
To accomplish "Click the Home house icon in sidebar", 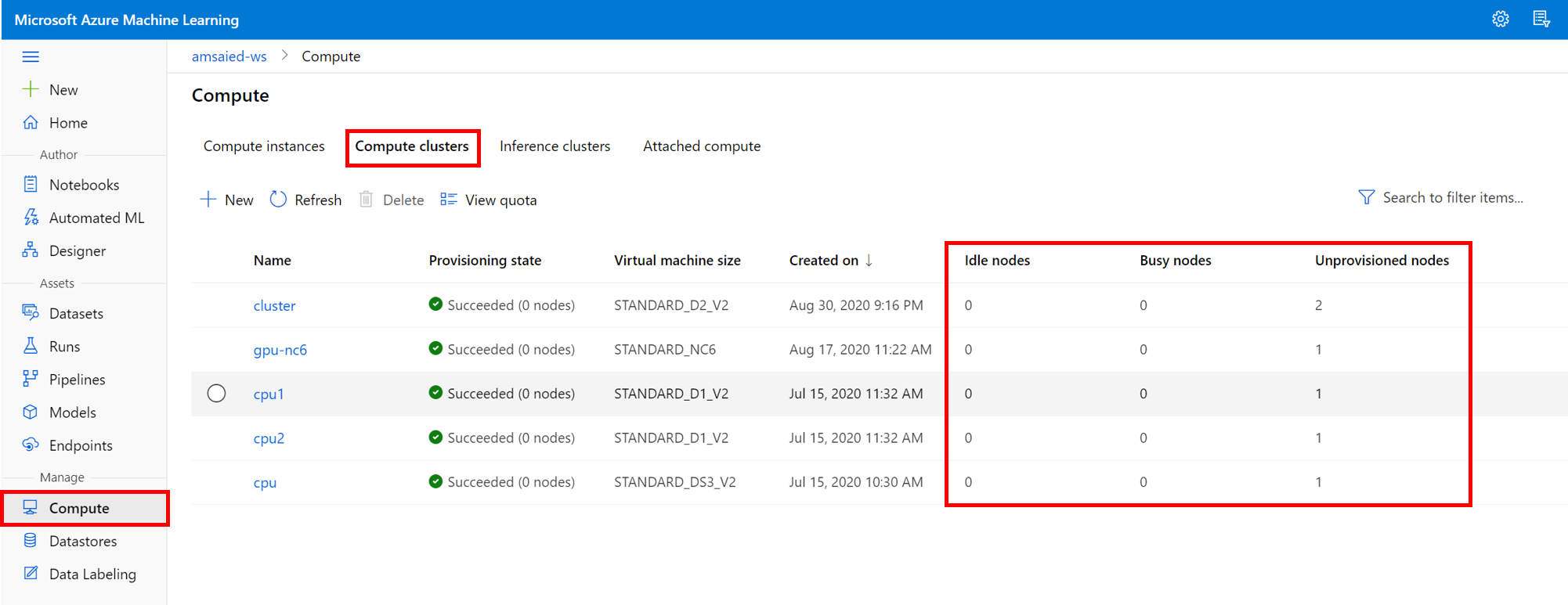I will pos(31,122).
